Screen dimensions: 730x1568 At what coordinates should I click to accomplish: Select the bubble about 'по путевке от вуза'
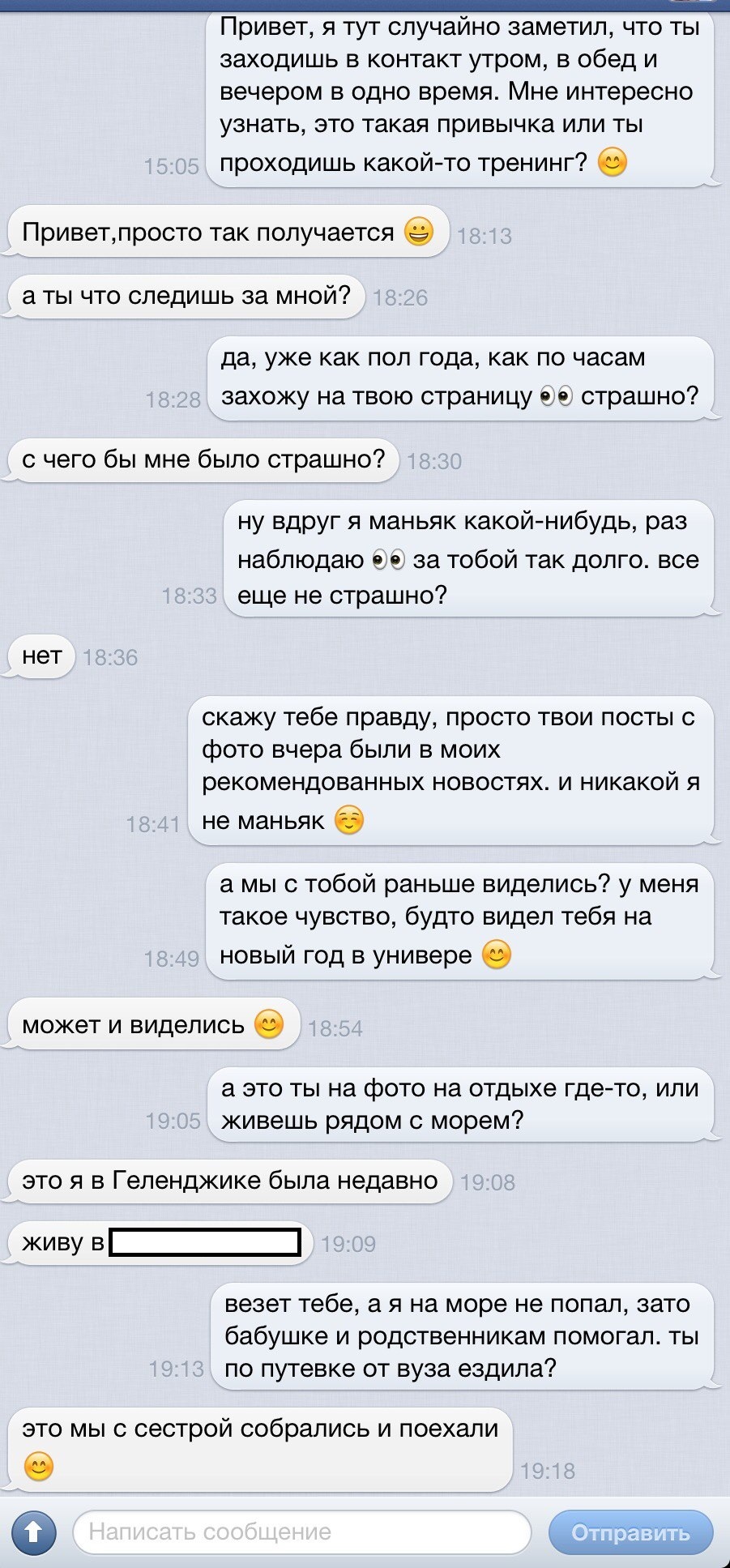(x=463, y=1336)
